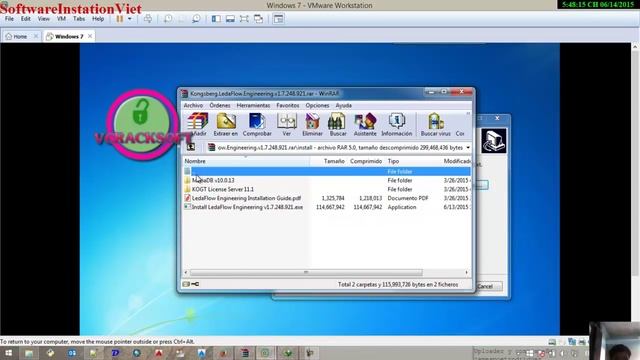Click the scroll right arrow of the file list
Screen dimensions: 640x360
point(467,272)
